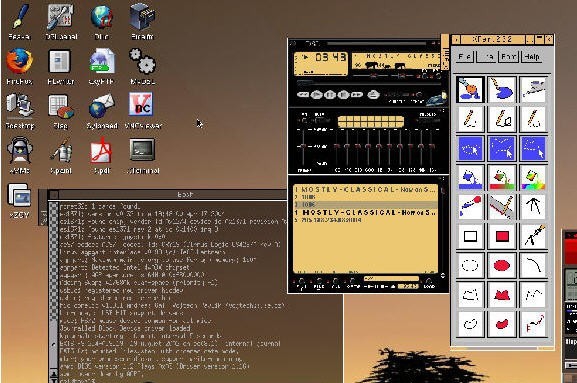Click the XMMS previous track button
Screen dimensions: 577x383
coord(303,95)
